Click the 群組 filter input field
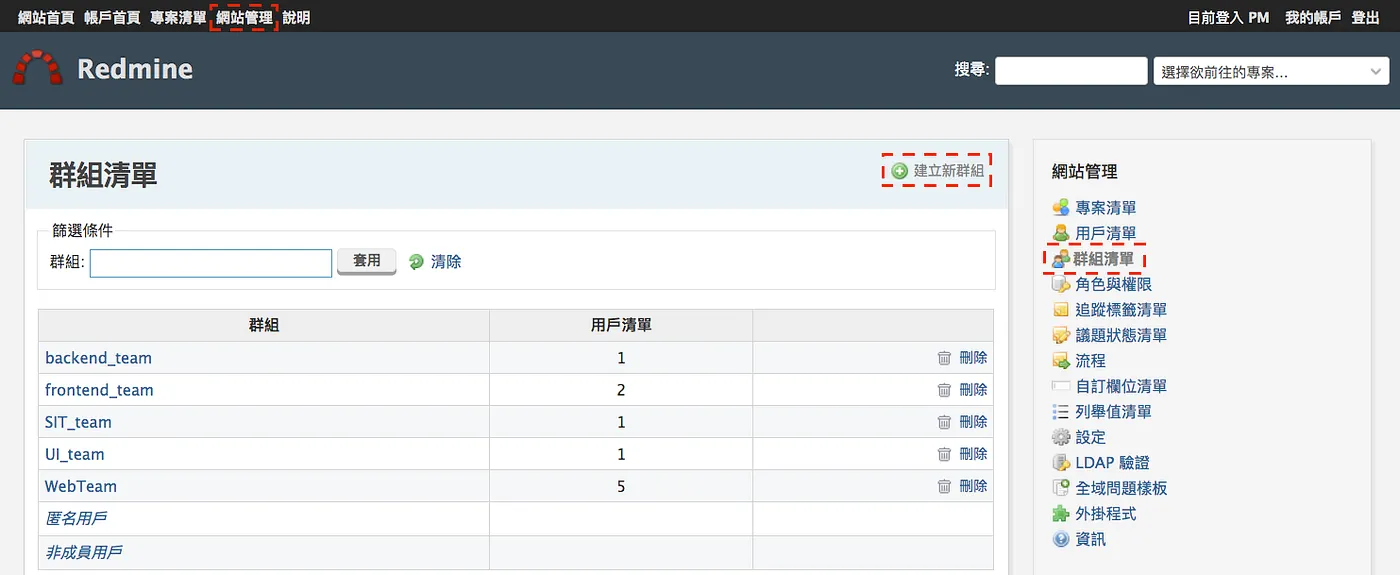1400x575 pixels. pyautogui.click(x=211, y=263)
